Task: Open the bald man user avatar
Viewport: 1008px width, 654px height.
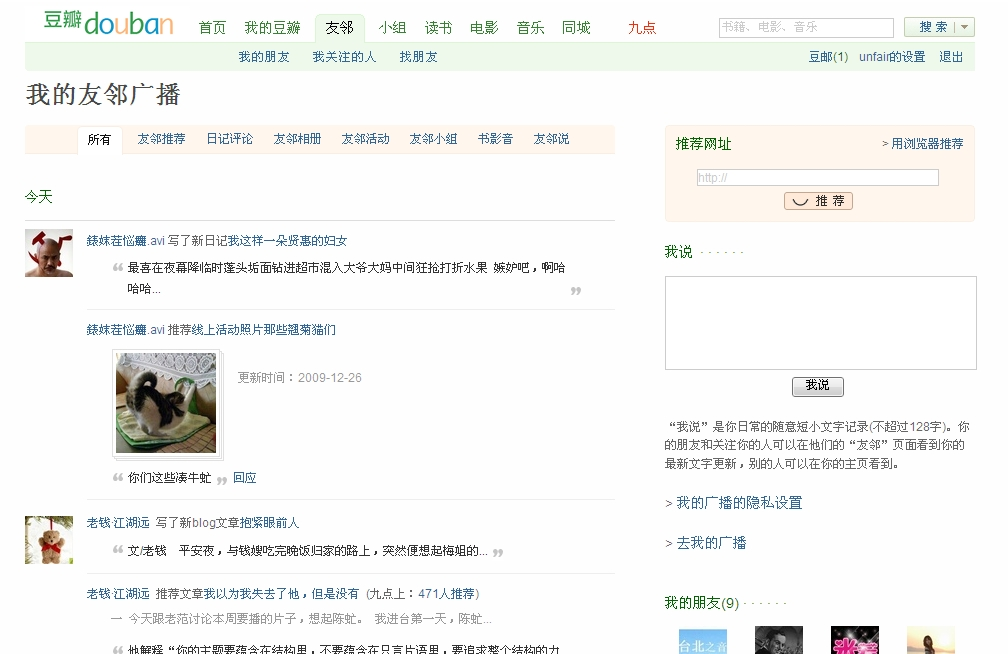Action: 49,253
